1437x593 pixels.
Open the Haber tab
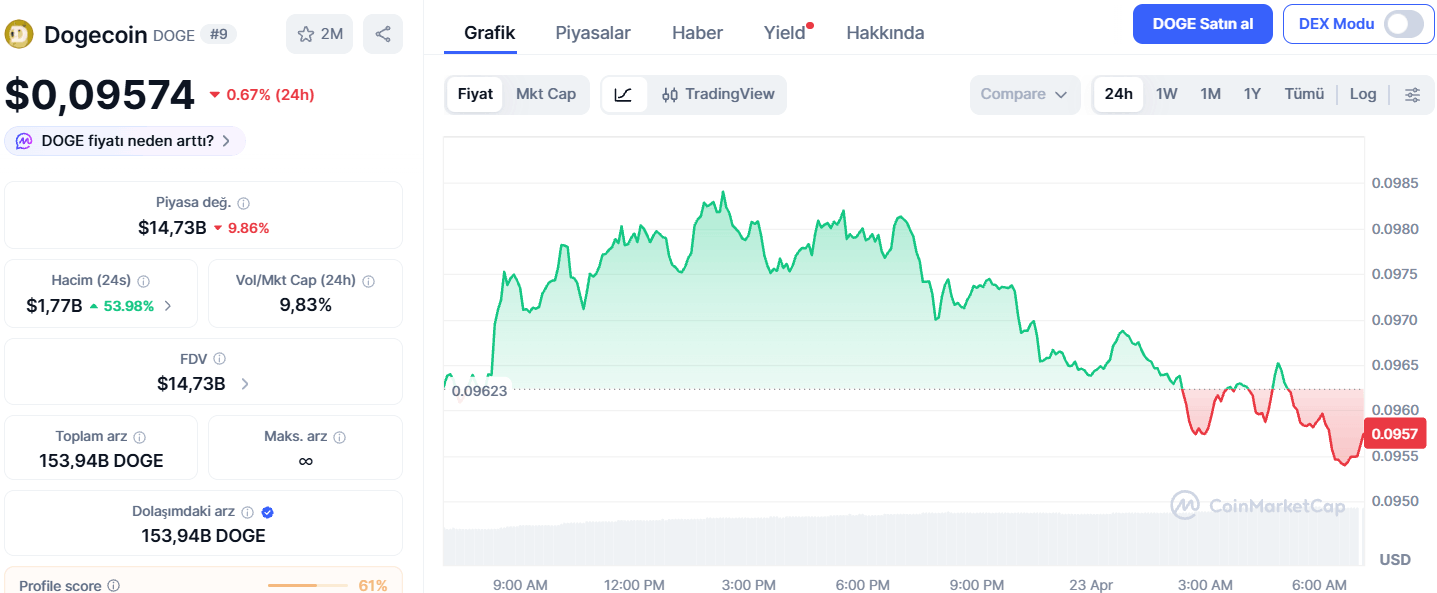point(697,32)
